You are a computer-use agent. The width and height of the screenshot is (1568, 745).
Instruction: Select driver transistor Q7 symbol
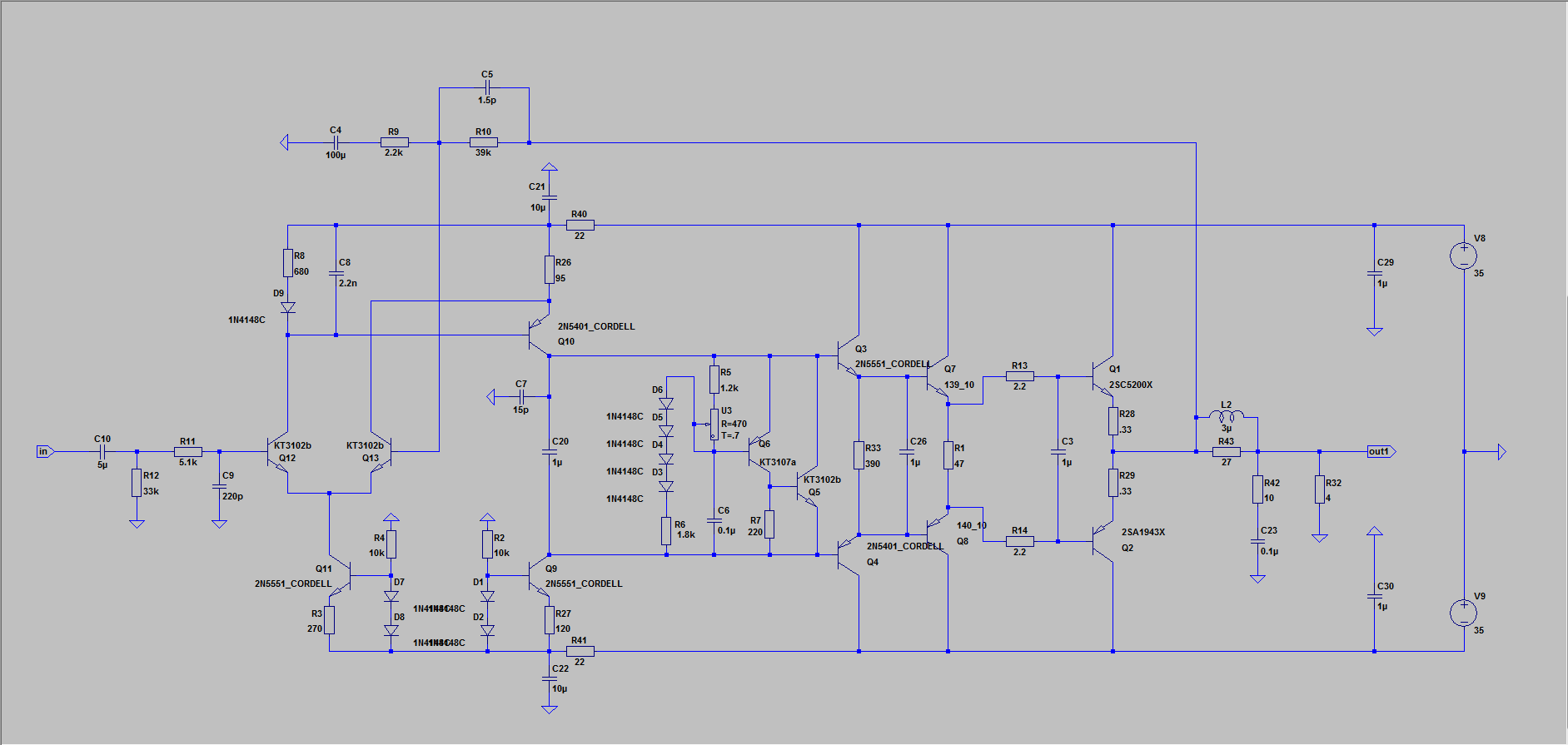pyautogui.click(x=938, y=377)
